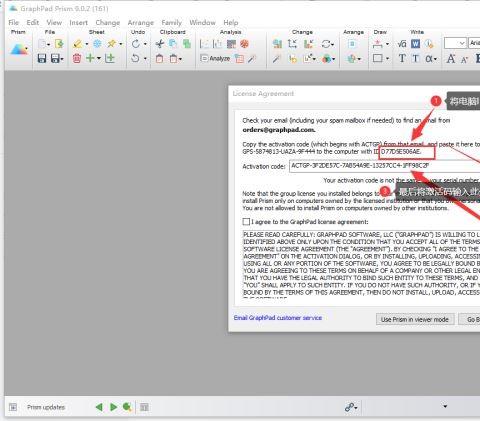Click the Duplicate sheet icon with green plus
The height and width of the screenshot is (421, 480).
click(110, 58)
